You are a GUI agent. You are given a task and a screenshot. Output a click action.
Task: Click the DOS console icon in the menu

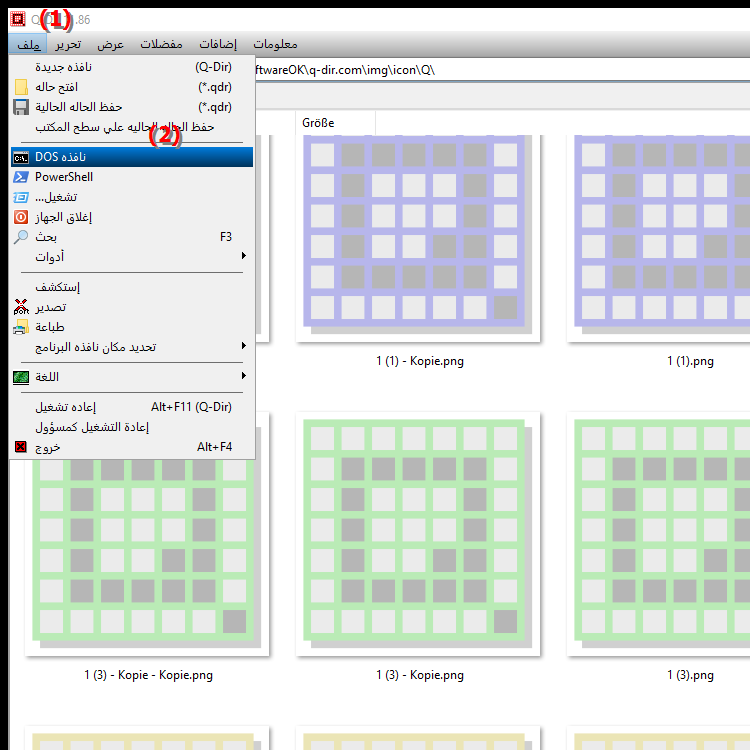(21, 157)
